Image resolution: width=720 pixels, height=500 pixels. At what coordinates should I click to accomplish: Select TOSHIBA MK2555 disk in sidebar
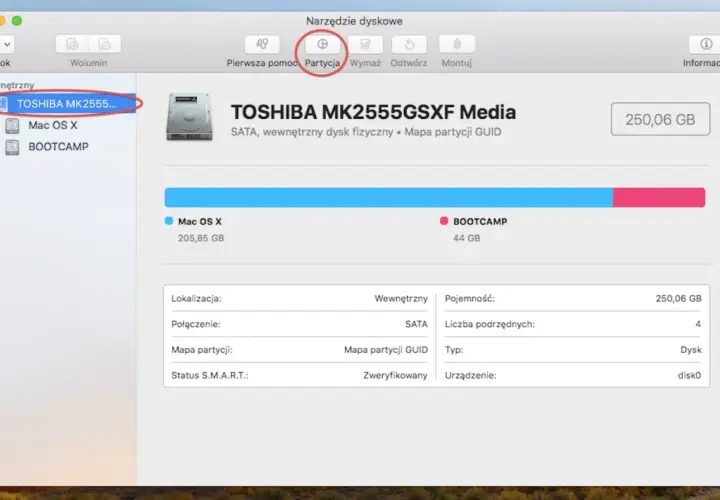pos(68,104)
